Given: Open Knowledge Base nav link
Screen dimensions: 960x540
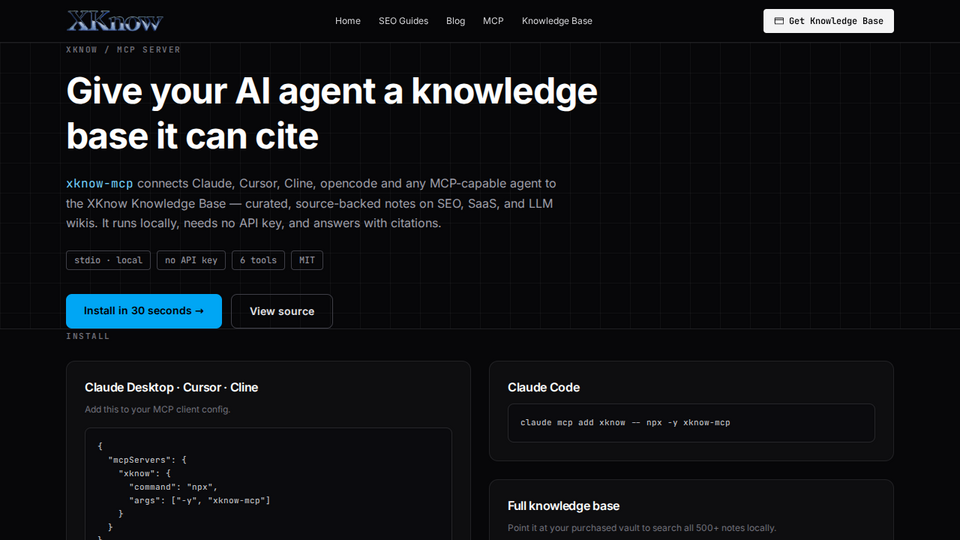Looking at the screenshot, I should (557, 21).
